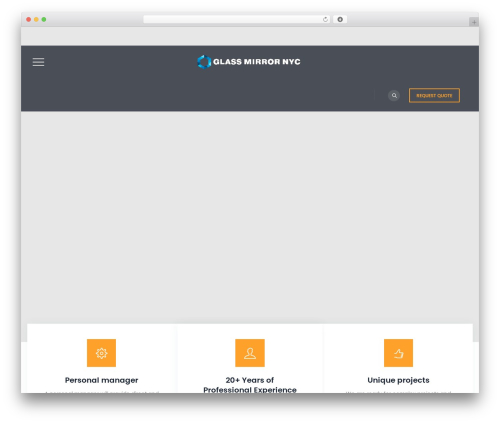The width and height of the screenshot is (500, 423).
Task: Open a new browser tab with plus
Action: tap(474, 22)
